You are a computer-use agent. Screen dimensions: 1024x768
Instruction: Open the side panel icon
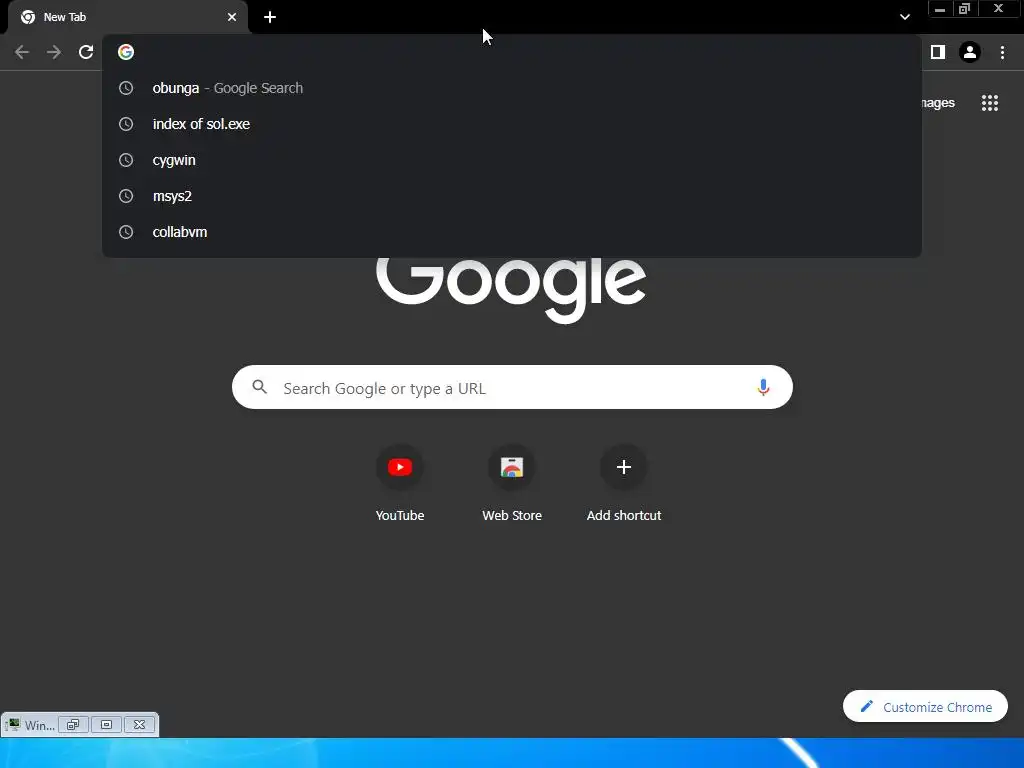[938, 52]
